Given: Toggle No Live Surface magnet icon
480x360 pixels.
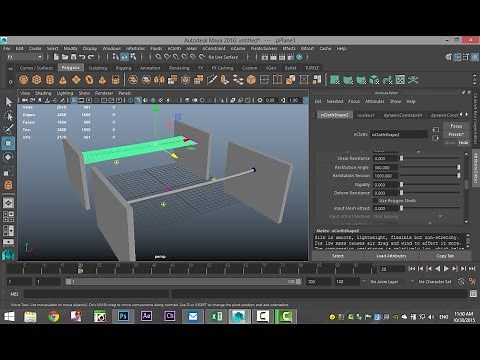Looking at the screenshot, I should pyautogui.click(x=202, y=57).
